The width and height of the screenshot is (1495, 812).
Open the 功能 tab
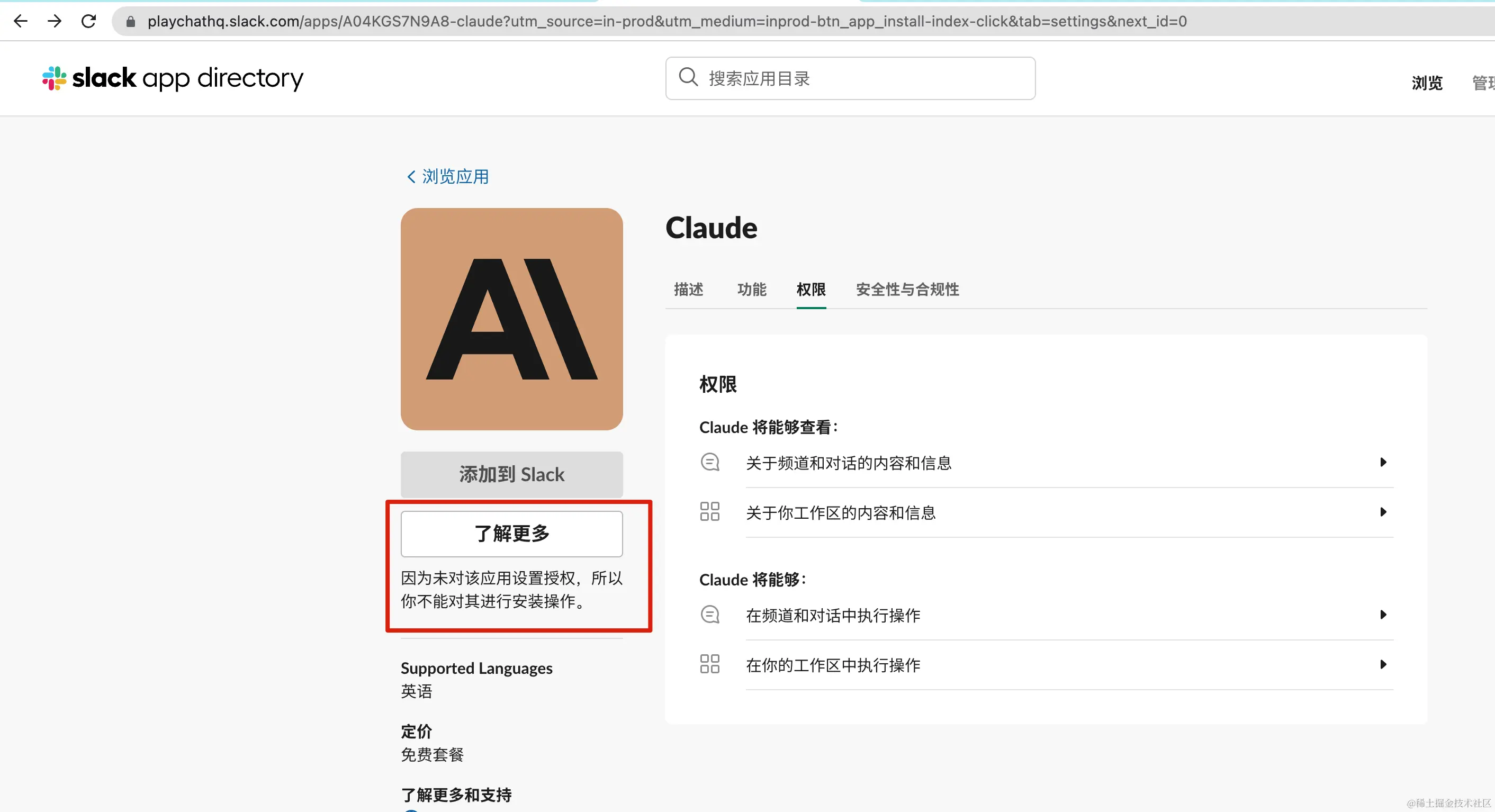click(752, 289)
